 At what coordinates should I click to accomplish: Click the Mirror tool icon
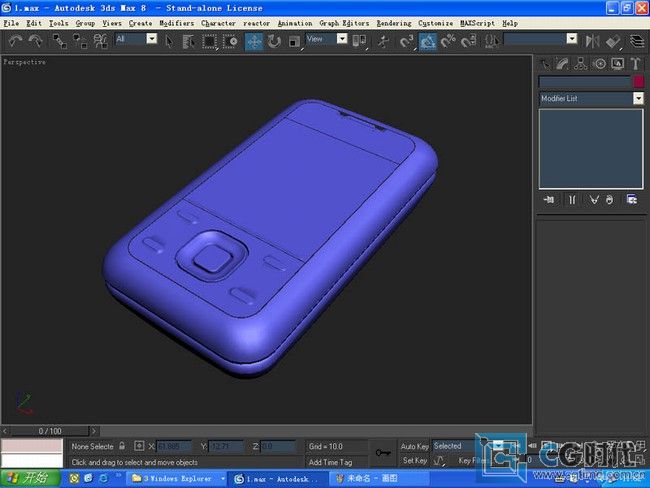(x=592, y=41)
